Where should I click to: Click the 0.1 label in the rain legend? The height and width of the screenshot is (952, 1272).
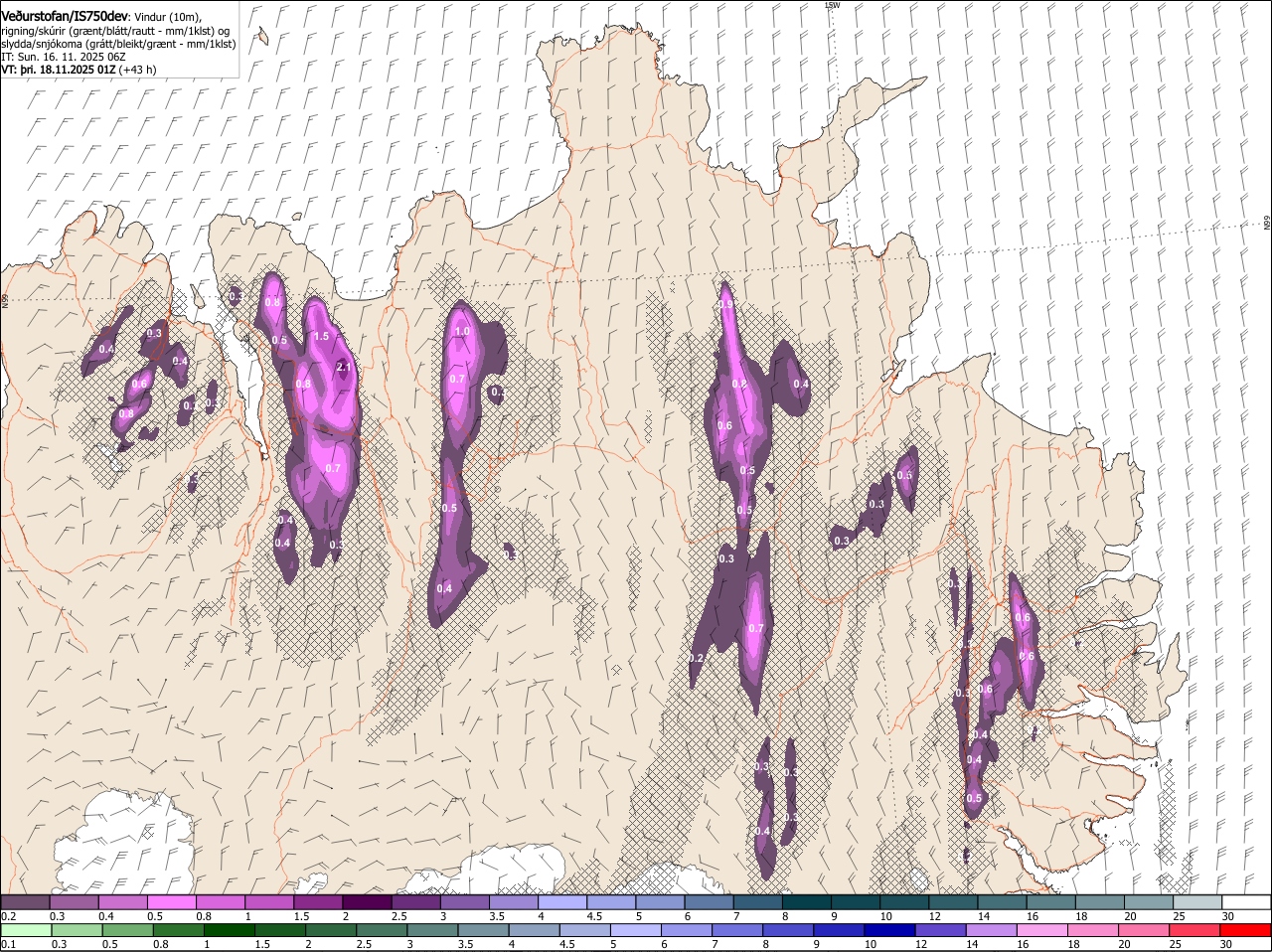point(8,944)
